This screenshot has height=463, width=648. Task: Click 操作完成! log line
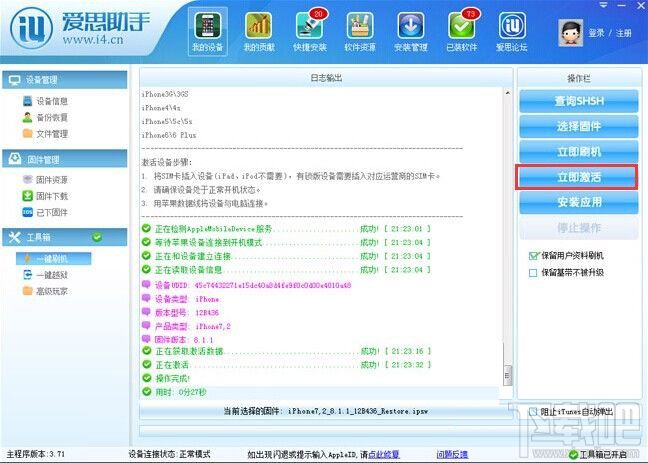(x=166, y=378)
